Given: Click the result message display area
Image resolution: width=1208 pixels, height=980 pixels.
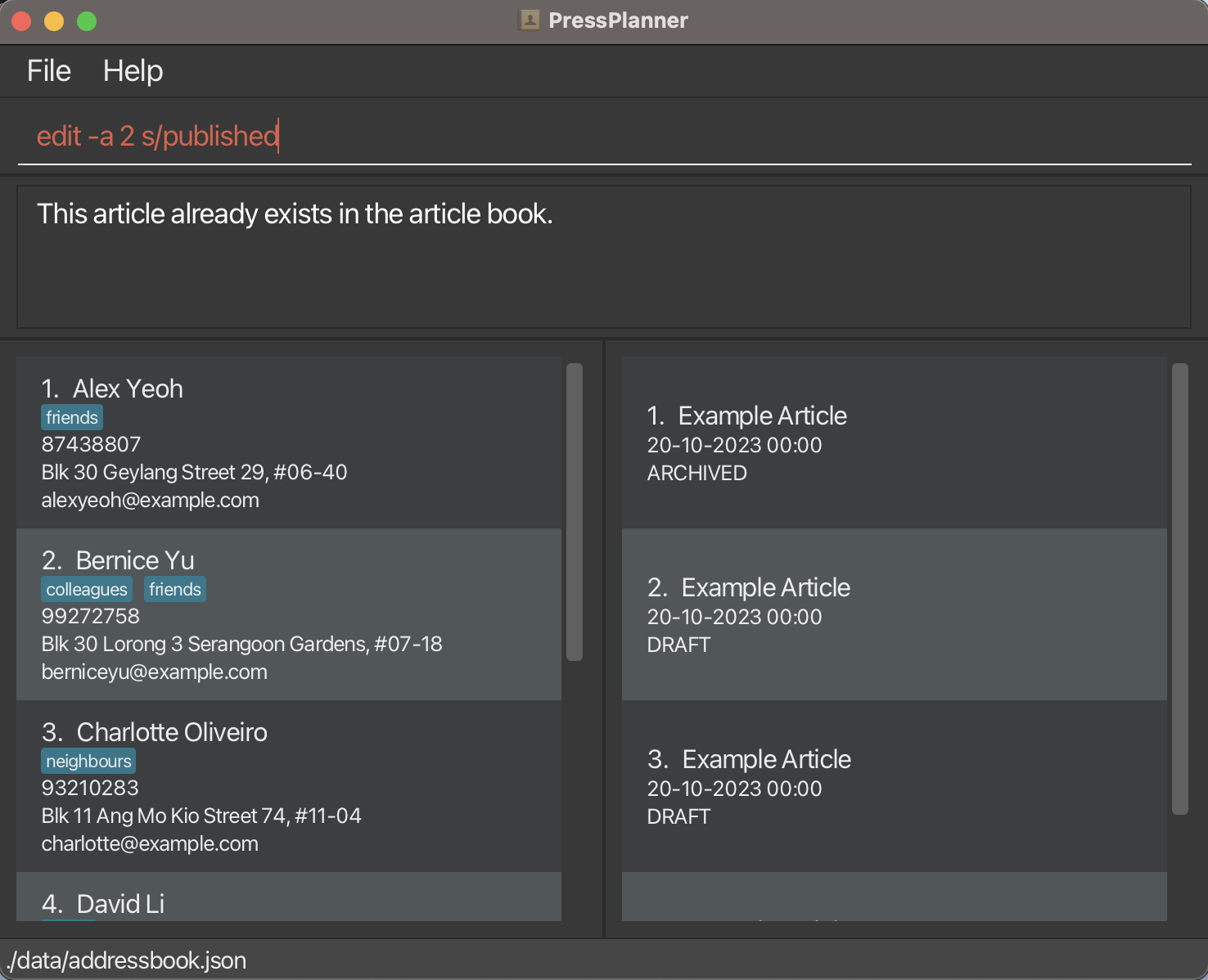Looking at the screenshot, I should pyautogui.click(x=604, y=257).
